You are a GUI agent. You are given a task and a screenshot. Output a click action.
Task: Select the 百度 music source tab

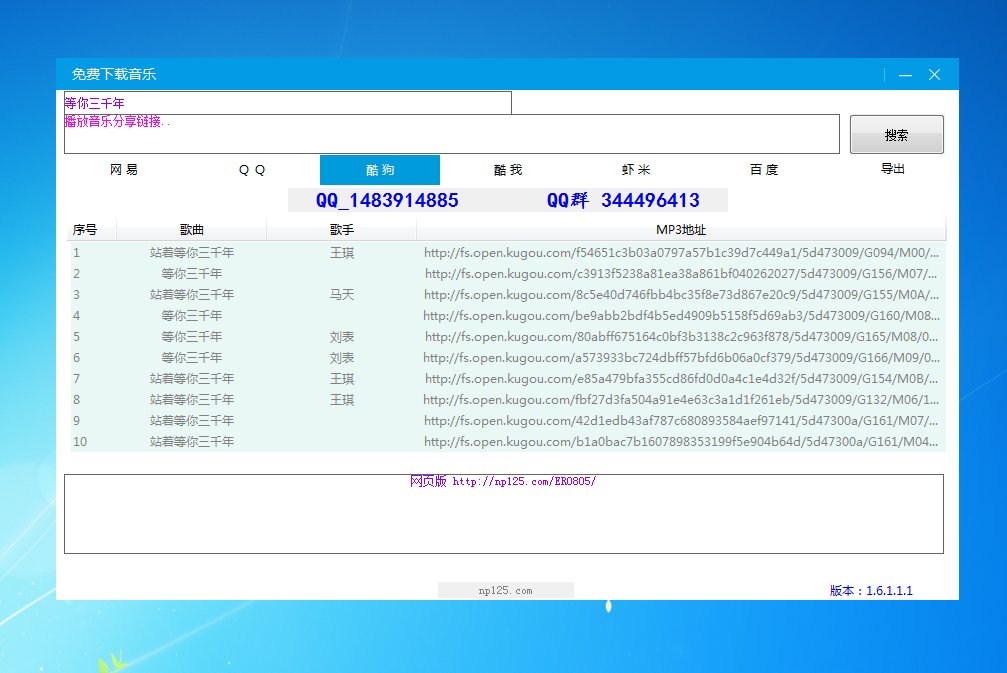[764, 170]
